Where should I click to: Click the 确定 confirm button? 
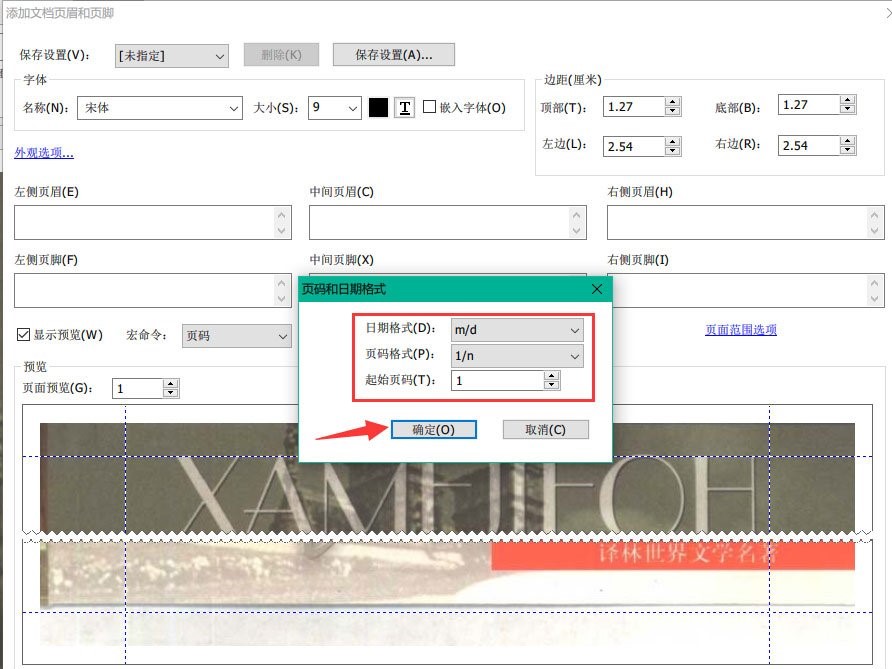tap(434, 428)
